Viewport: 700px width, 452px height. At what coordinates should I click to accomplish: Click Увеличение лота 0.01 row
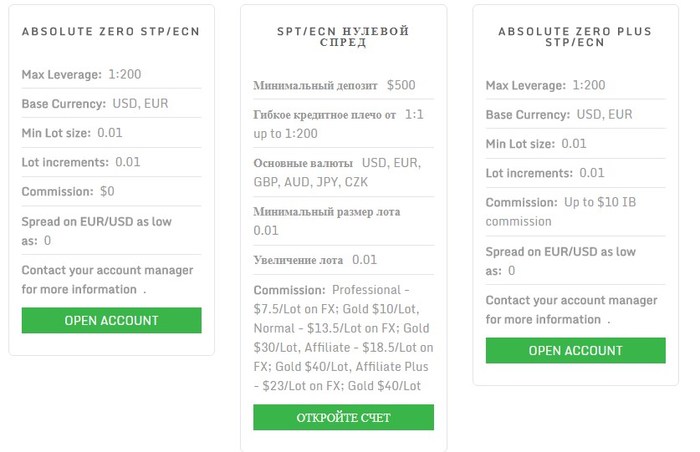click(343, 260)
